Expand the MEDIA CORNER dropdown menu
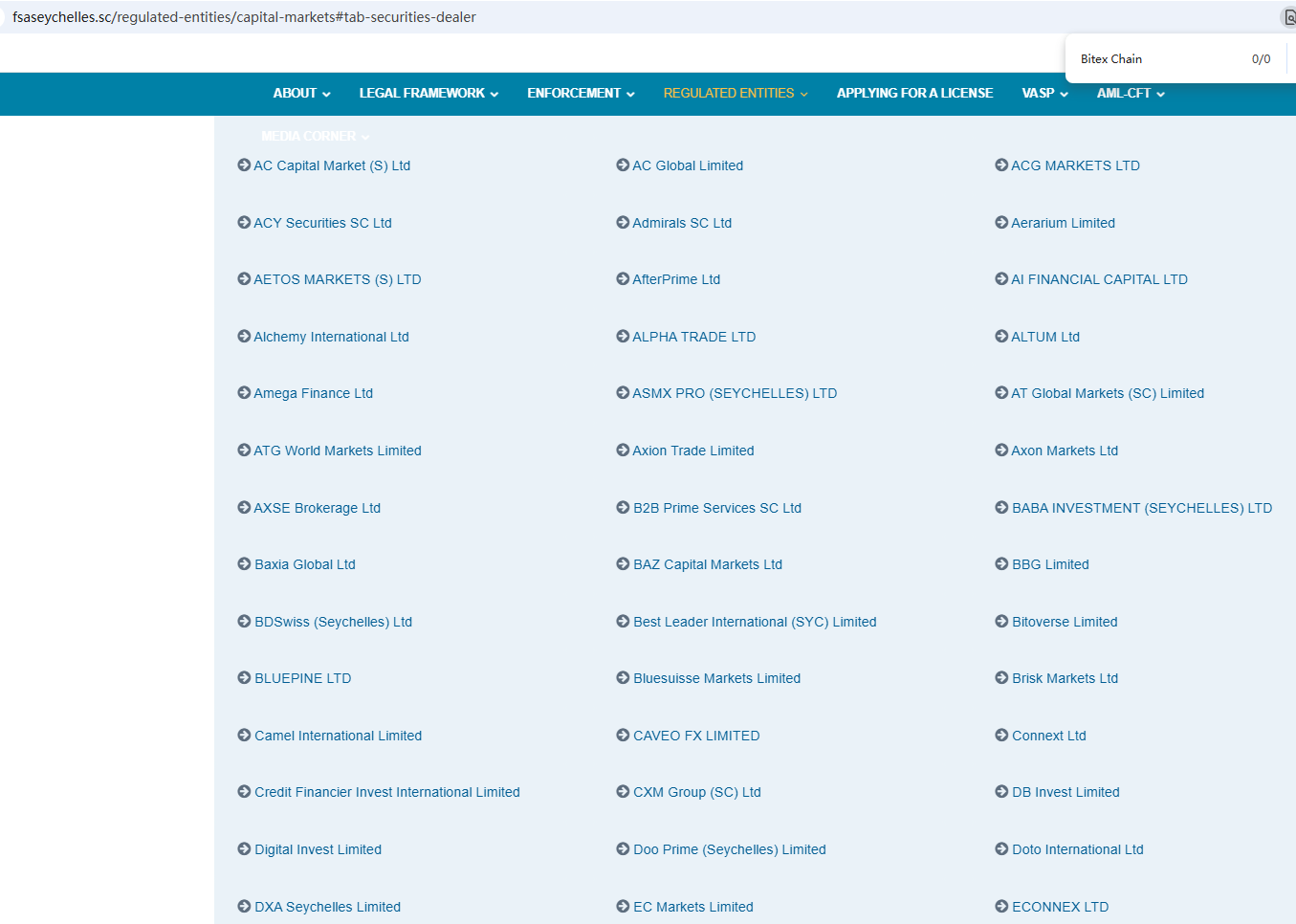This screenshot has width=1296, height=924. [315, 136]
